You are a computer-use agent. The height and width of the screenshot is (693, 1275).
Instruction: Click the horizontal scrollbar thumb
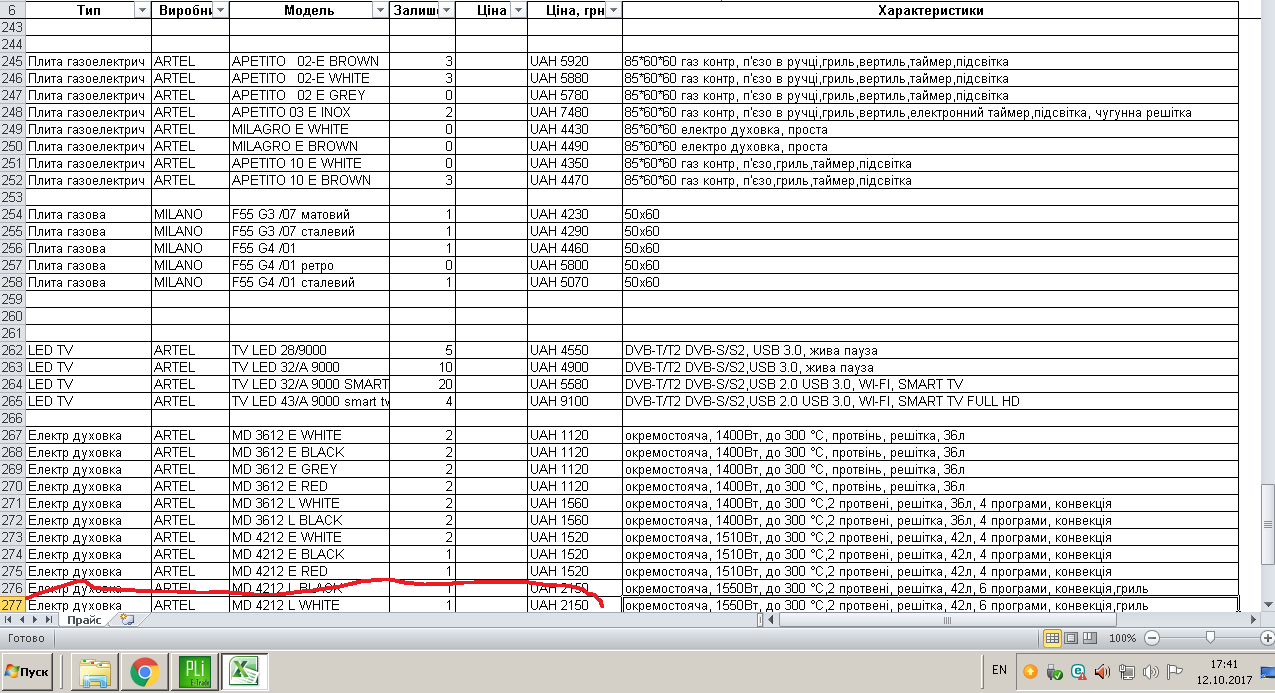coord(946,620)
